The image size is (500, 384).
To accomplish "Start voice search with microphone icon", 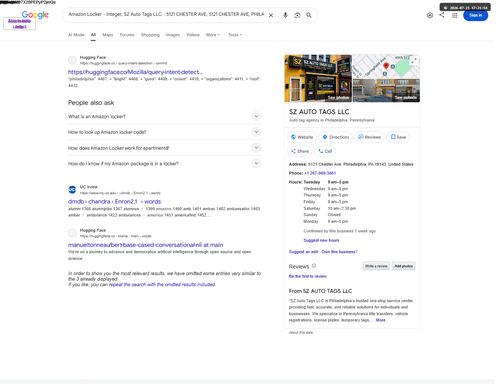I will click(x=285, y=15).
